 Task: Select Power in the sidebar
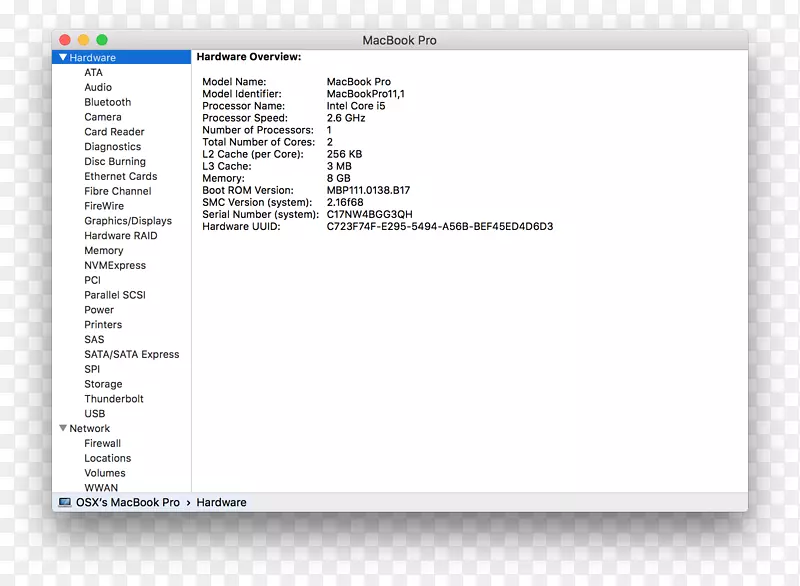pyautogui.click(x=99, y=309)
